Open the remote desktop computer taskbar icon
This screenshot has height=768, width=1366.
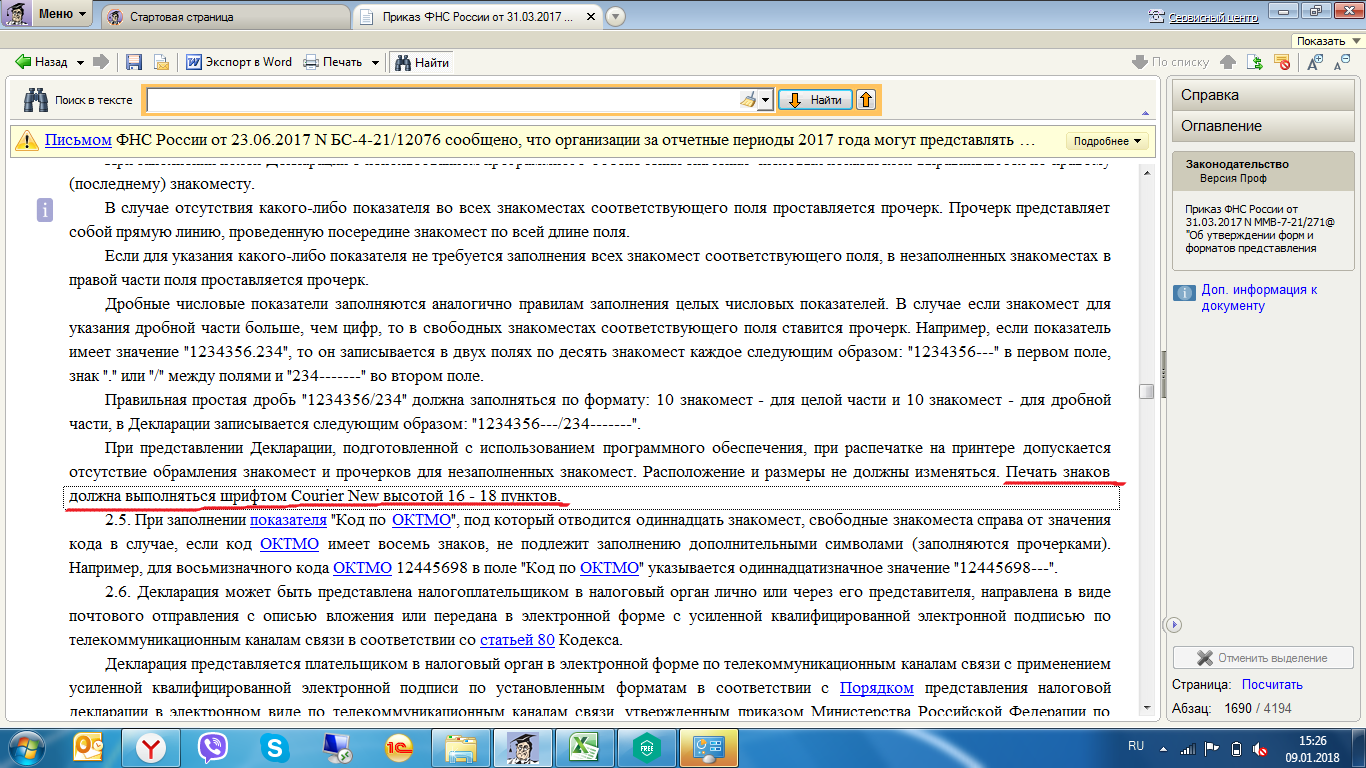tap(335, 747)
